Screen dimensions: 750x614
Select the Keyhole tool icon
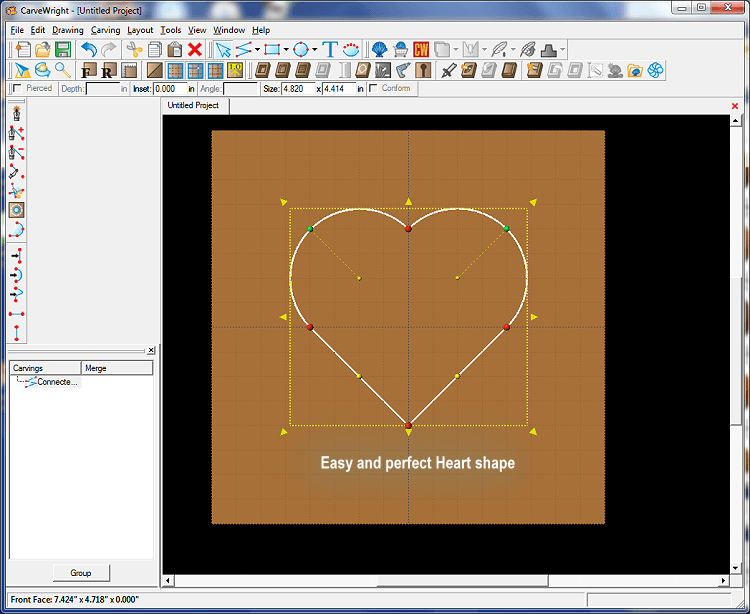(x=423, y=70)
